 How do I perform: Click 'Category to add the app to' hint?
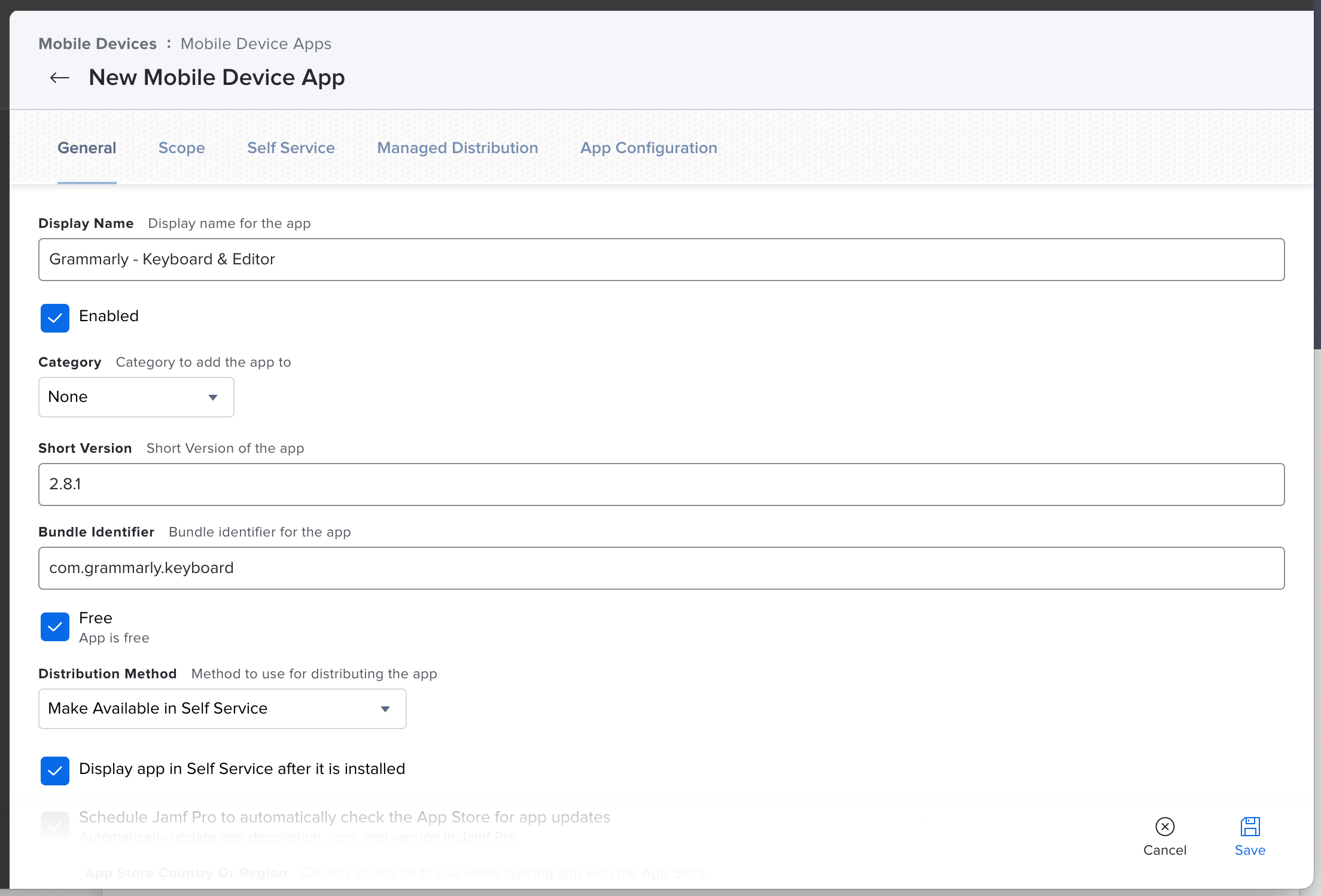pos(203,362)
